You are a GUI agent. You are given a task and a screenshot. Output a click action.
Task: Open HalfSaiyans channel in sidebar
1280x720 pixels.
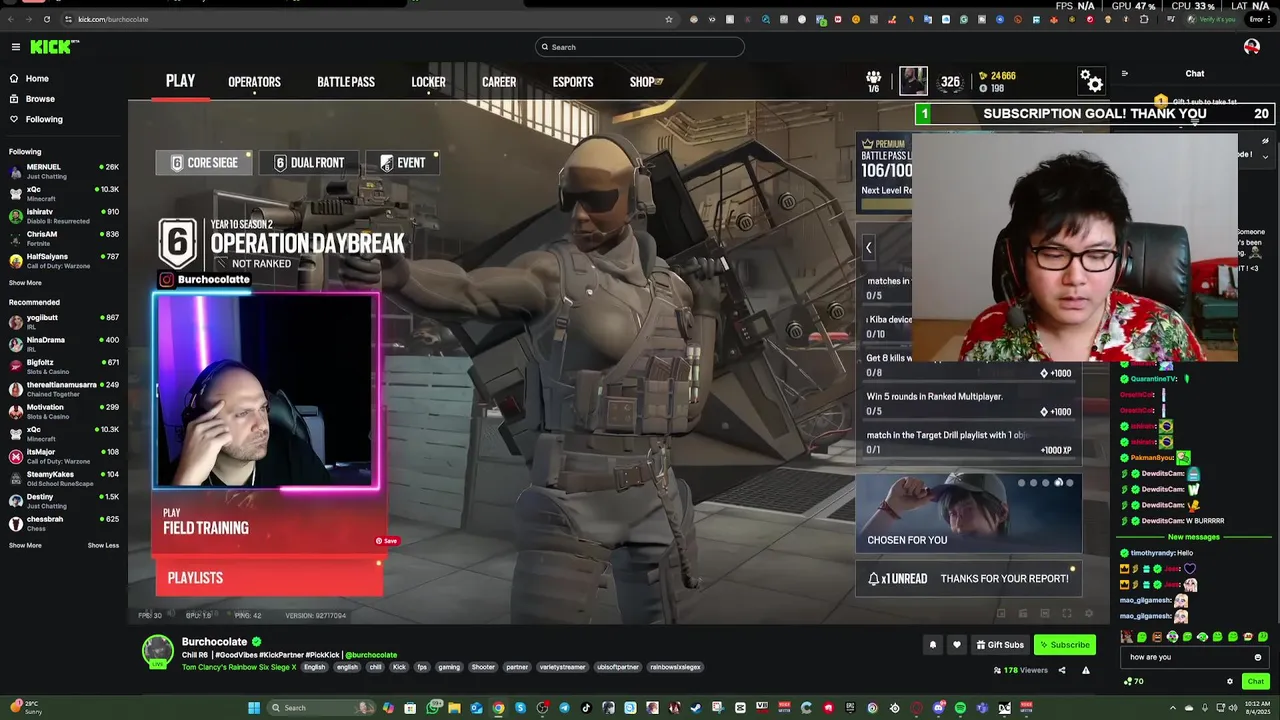(64, 261)
